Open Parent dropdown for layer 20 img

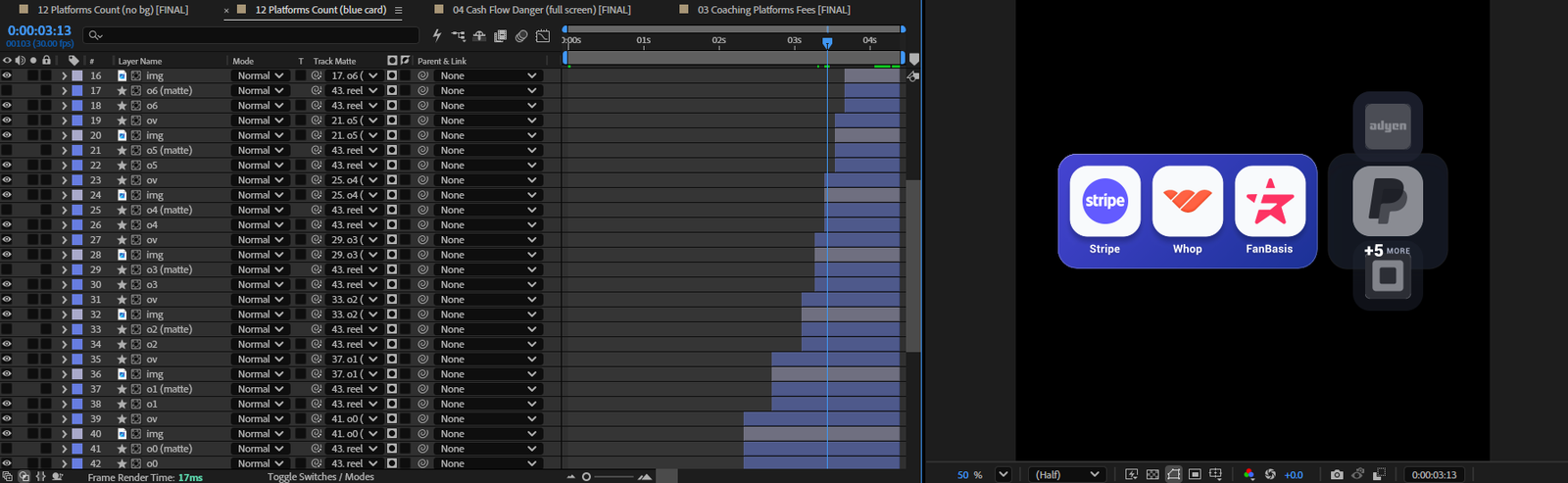point(488,135)
